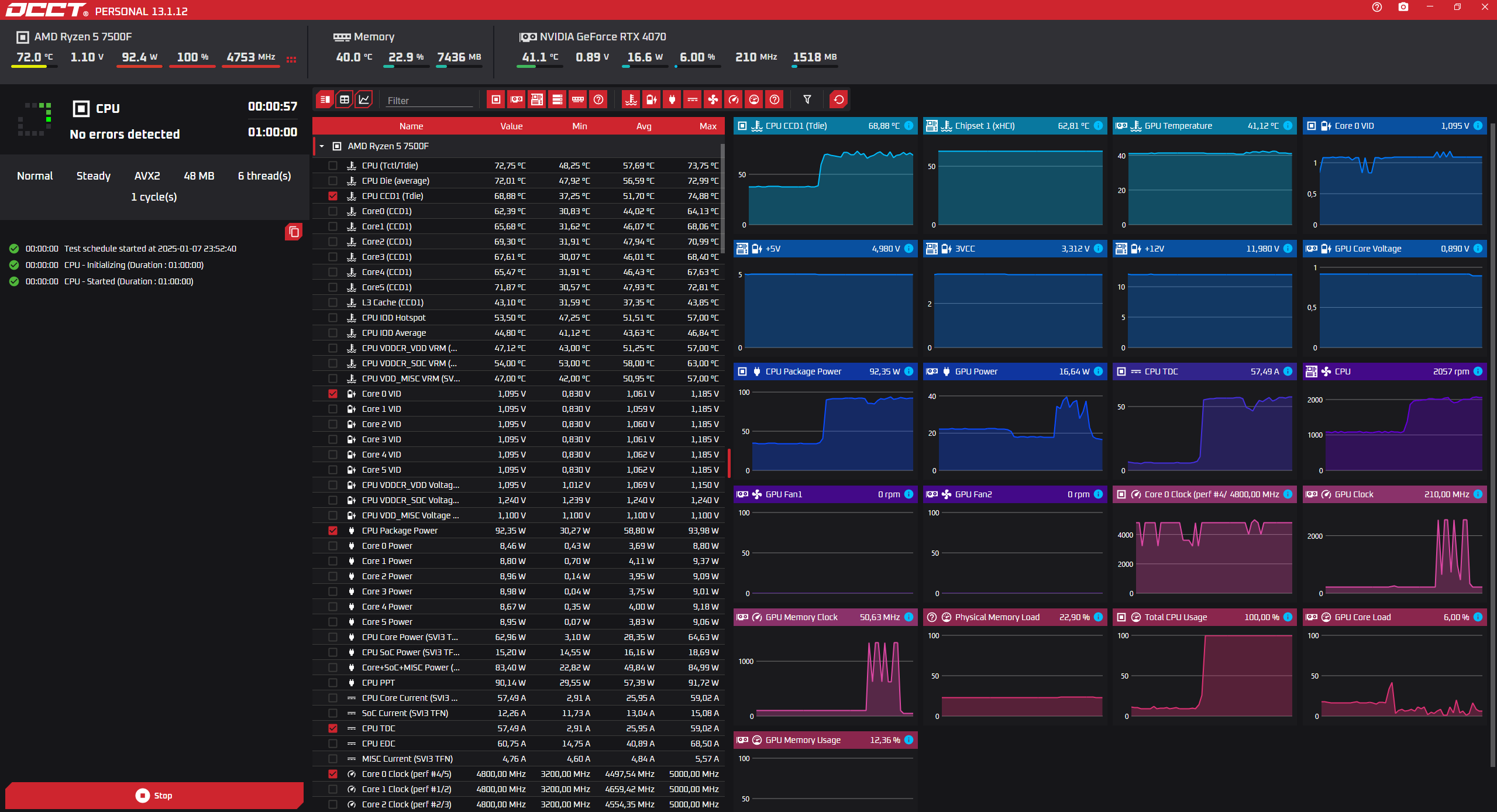This screenshot has width=1497, height=812.
Task: Sort the sensor table by the Name column
Action: [411, 126]
